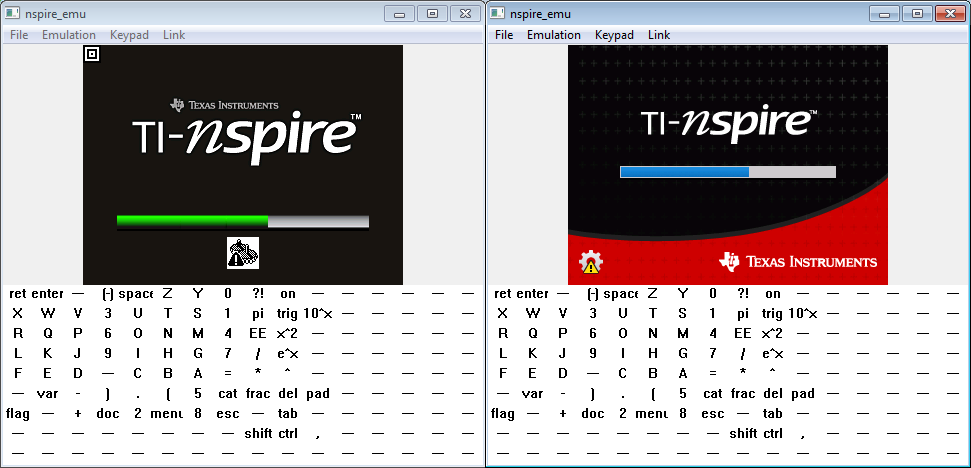Open the Keypad menu in the right window

(614, 35)
